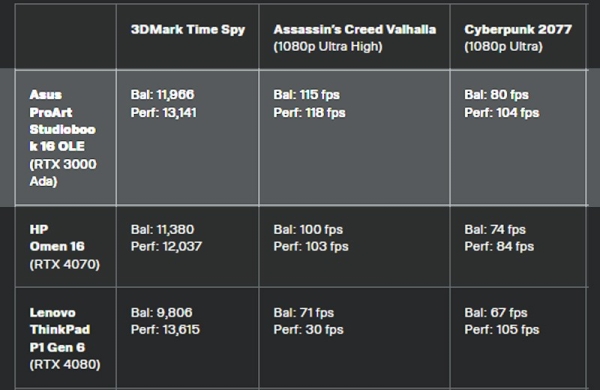This screenshot has width=600, height=390.
Task: Select the Lenovo Perf: 13,615 score
Action: pyautogui.click(x=165, y=330)
